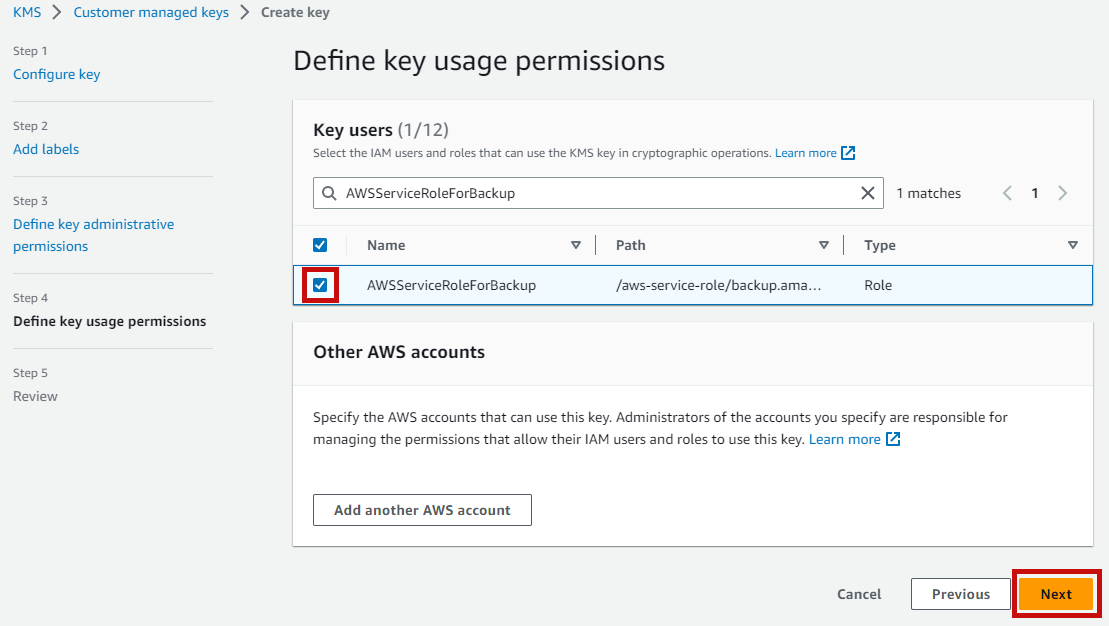The width and height of the screenshot is (1109, 626).
Task: Go to next page of key users
Action: (x=1062, y=193)
